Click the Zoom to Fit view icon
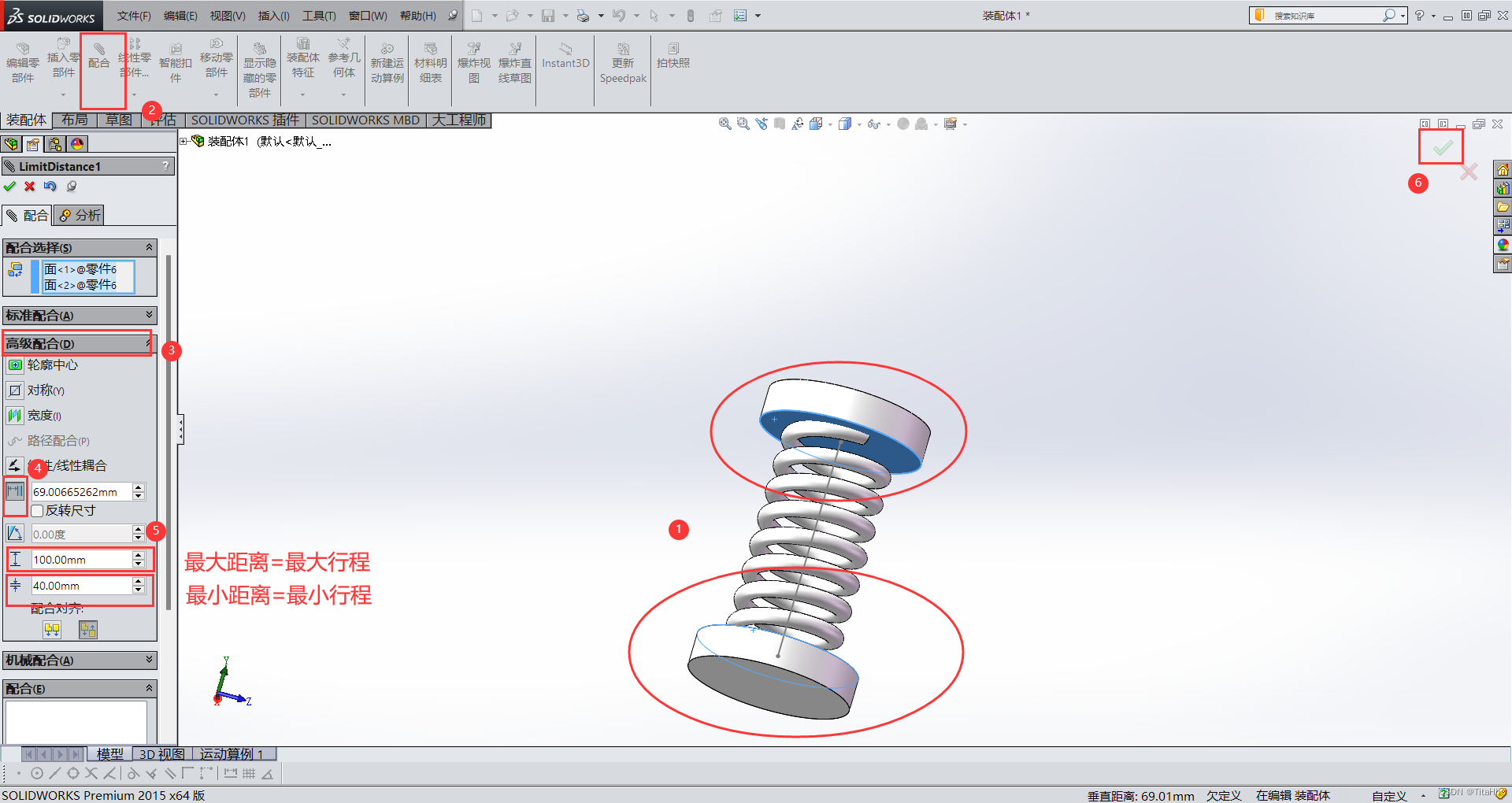This screenshot has height=803, width=1512. tap(724, 124)
